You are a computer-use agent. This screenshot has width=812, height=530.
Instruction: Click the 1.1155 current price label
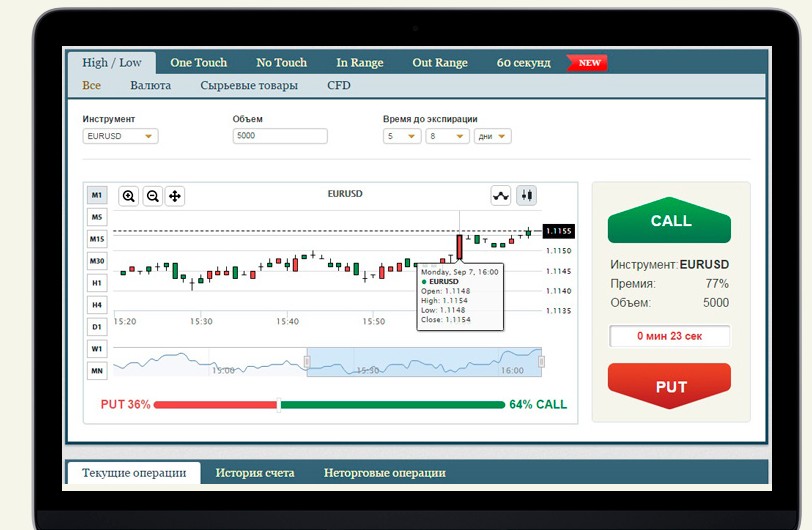click(x=559, y=231)
